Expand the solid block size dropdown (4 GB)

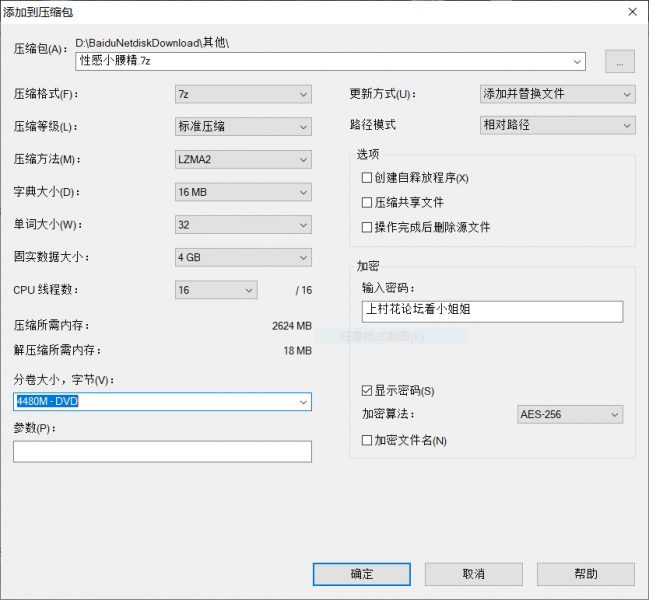coord(243,257)
